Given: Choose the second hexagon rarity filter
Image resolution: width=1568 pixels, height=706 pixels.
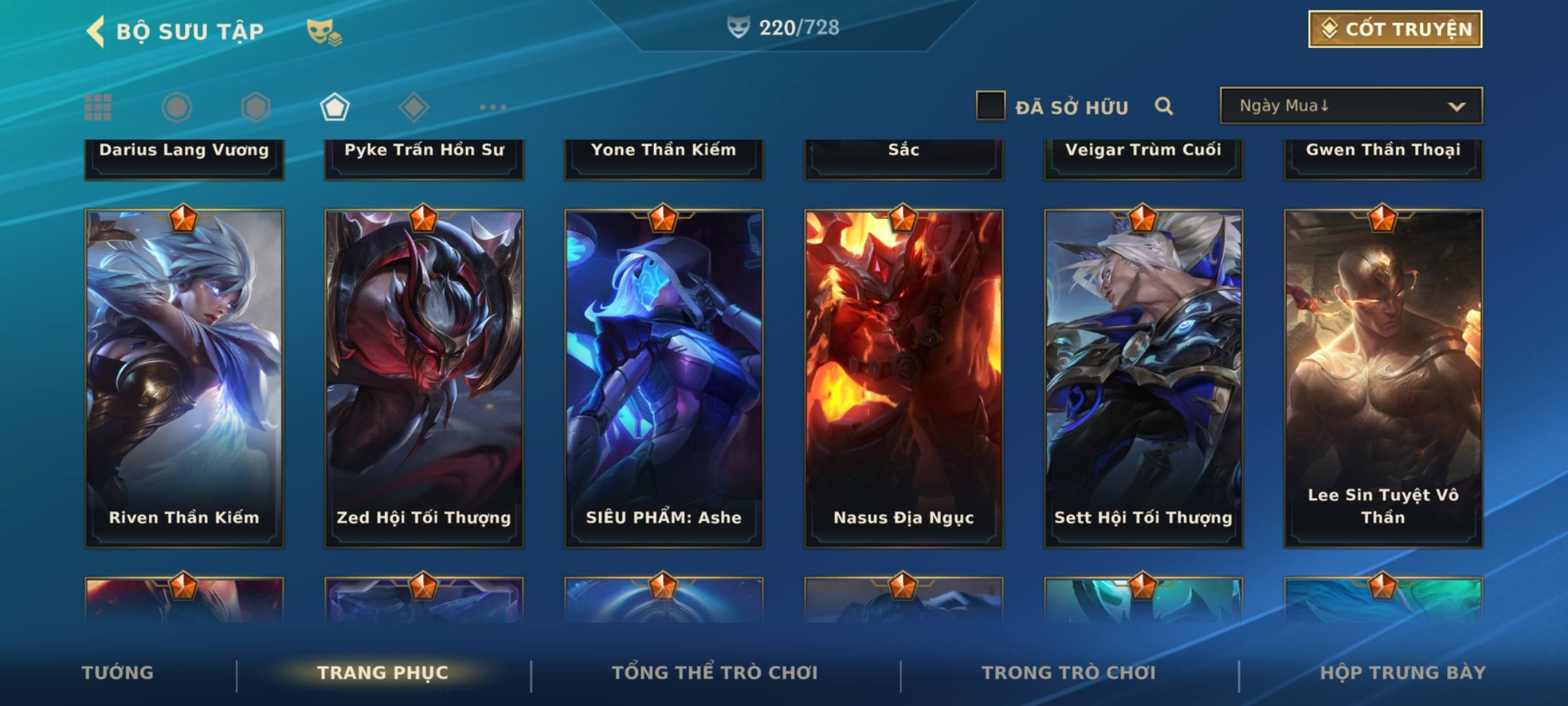Looking at the screenshot, I should point(255,107).
